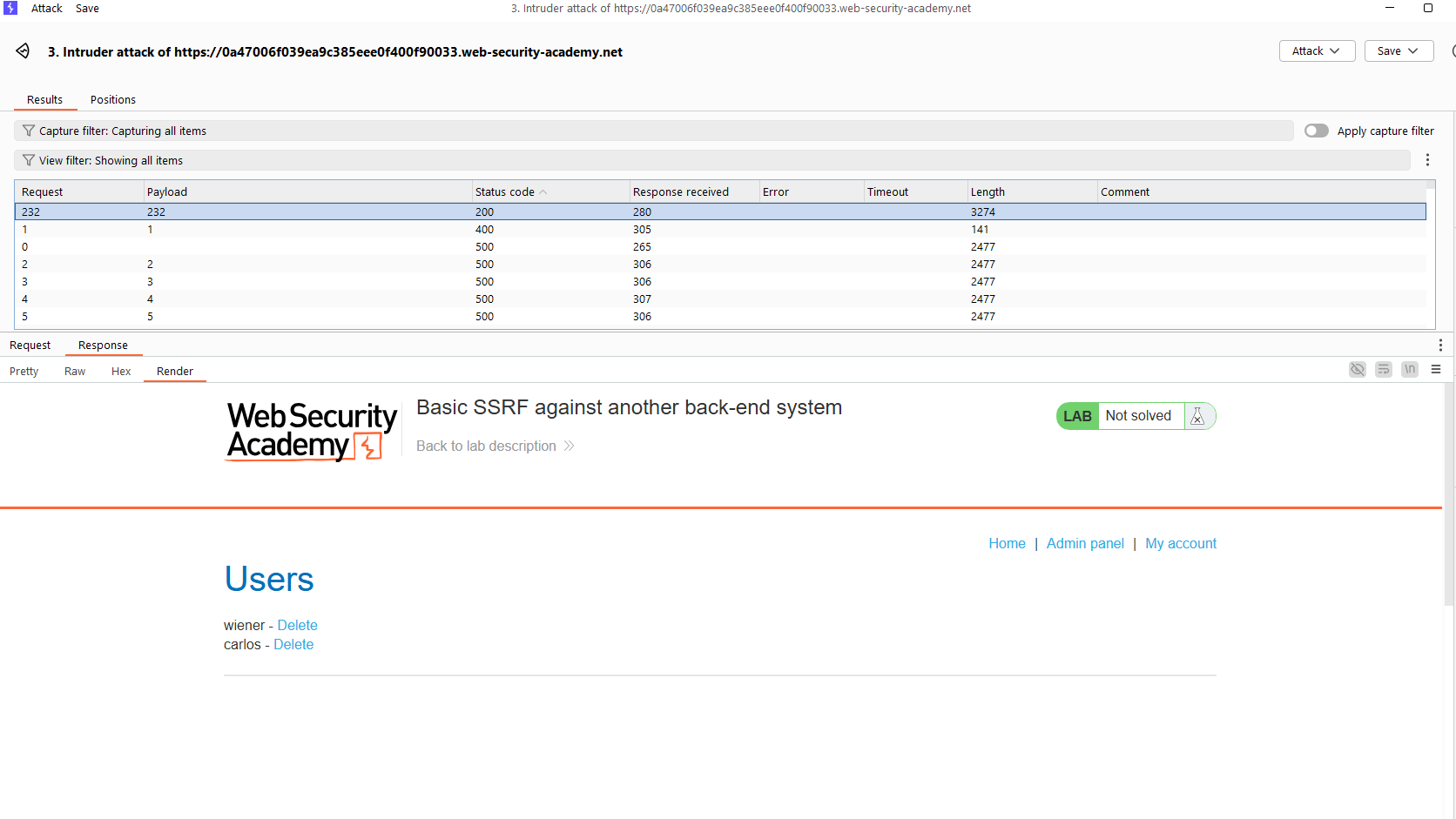Click the capture filter funnel icon

(x=29, y=131)
